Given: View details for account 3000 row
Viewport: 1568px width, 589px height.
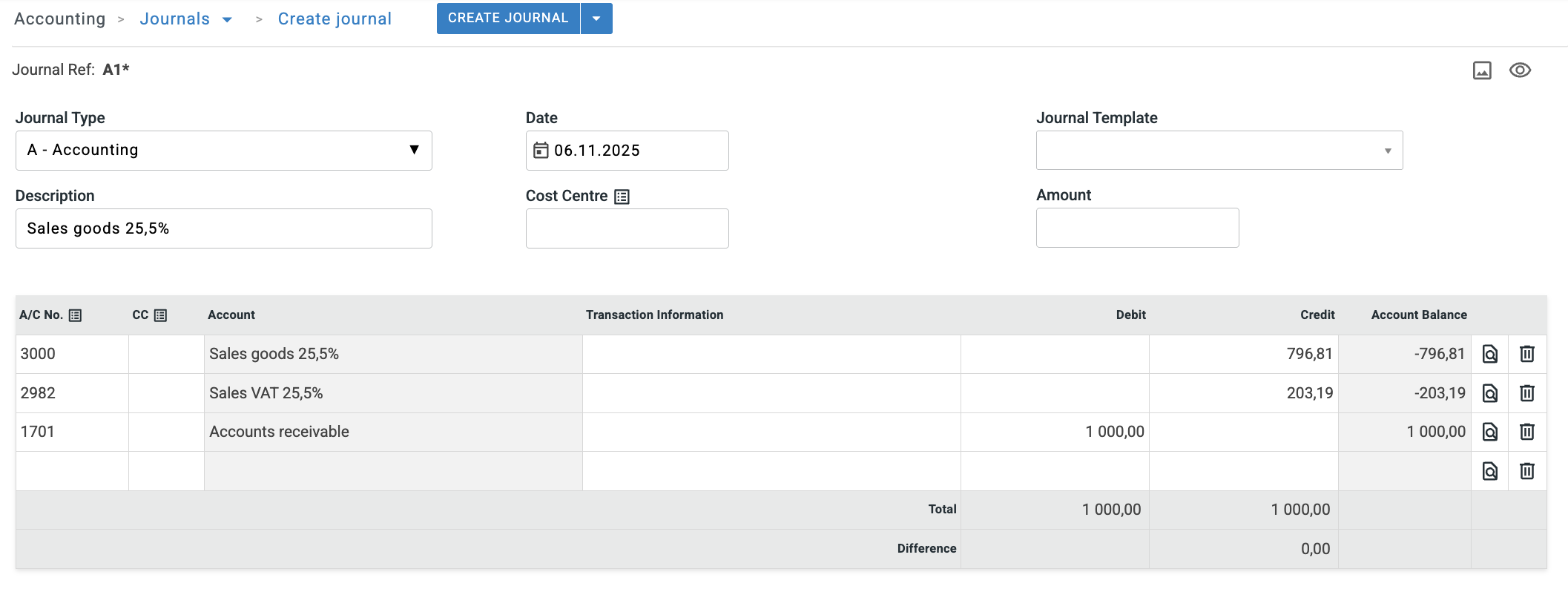Looking at the screenshot, I should (x=1489, y=354).
